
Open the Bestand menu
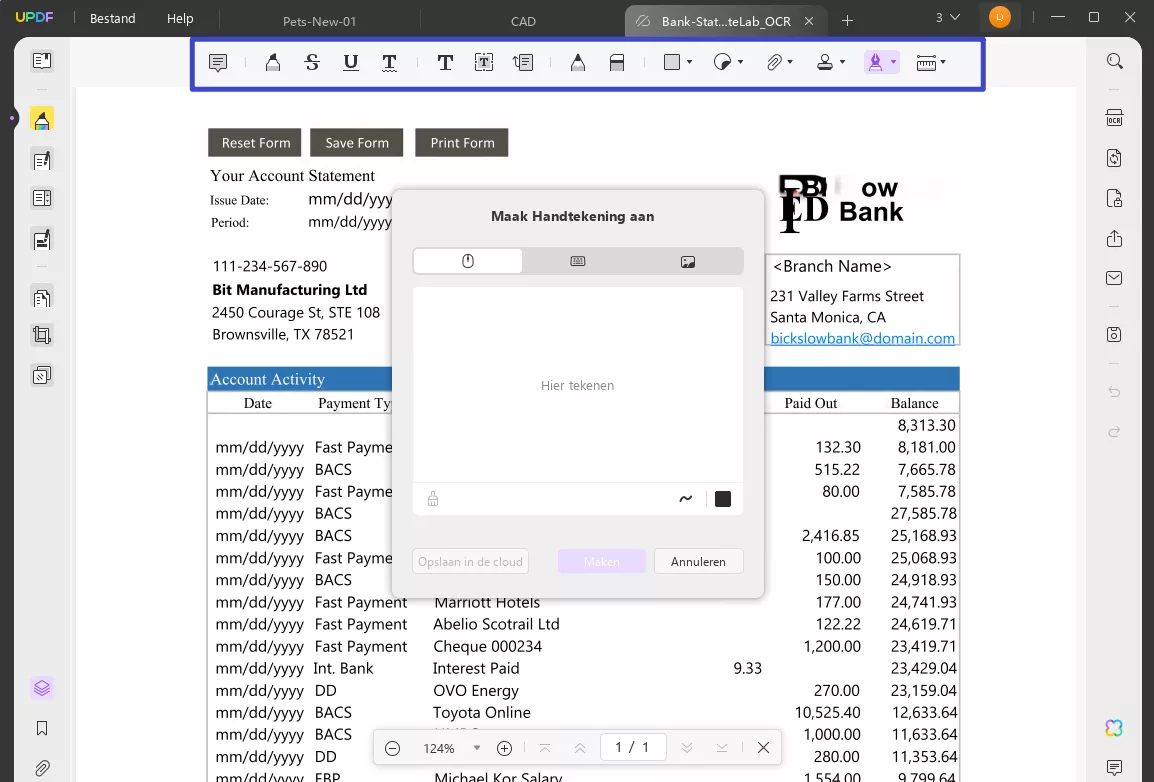[113, 18]
